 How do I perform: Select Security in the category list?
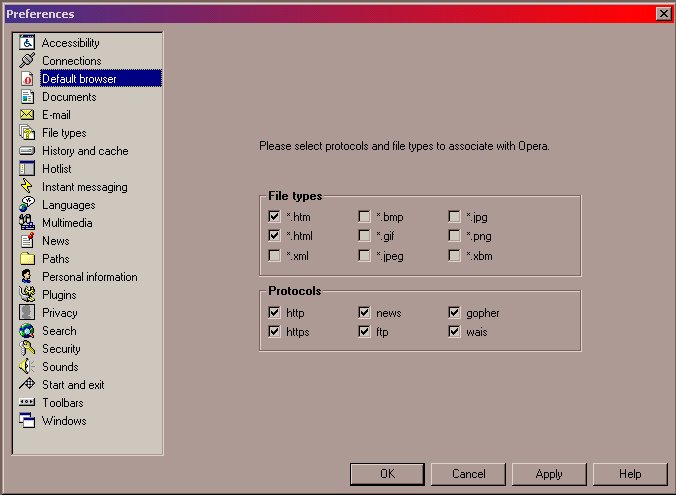point(61,349)
